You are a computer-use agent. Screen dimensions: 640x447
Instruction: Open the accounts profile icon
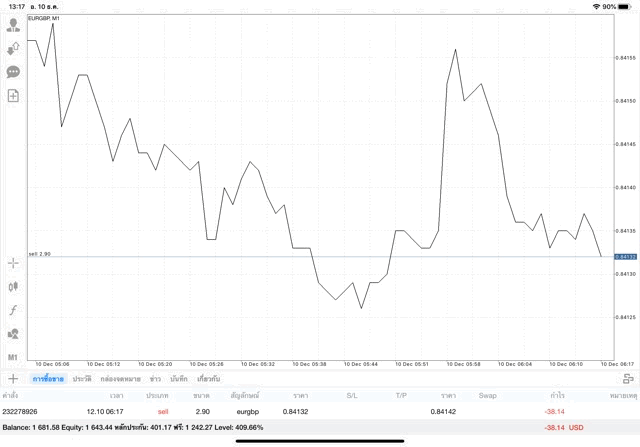pos(13,25)
